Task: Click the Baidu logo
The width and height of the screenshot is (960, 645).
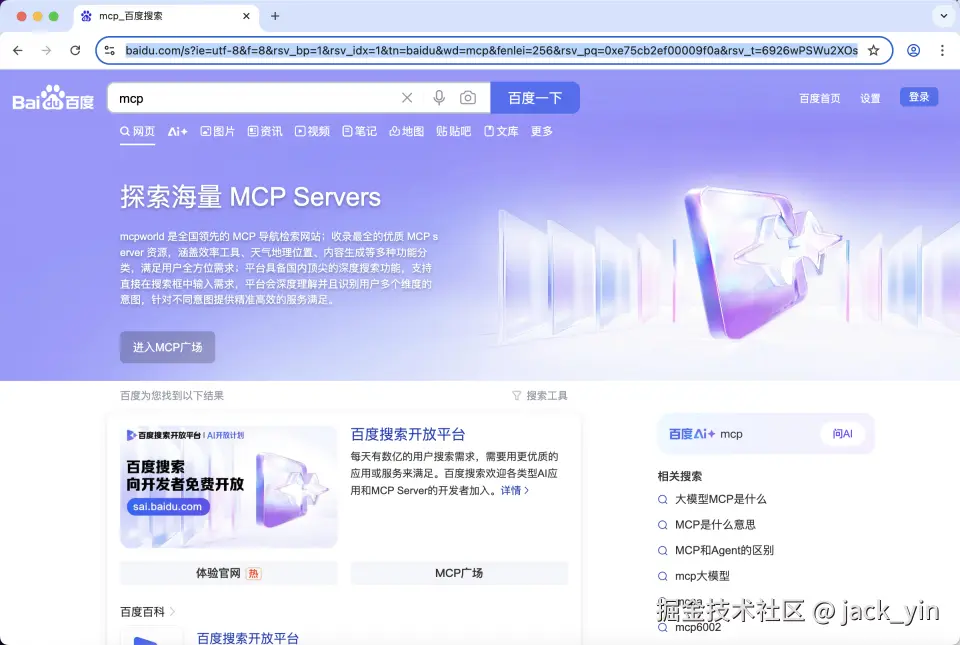Action: 53,98
